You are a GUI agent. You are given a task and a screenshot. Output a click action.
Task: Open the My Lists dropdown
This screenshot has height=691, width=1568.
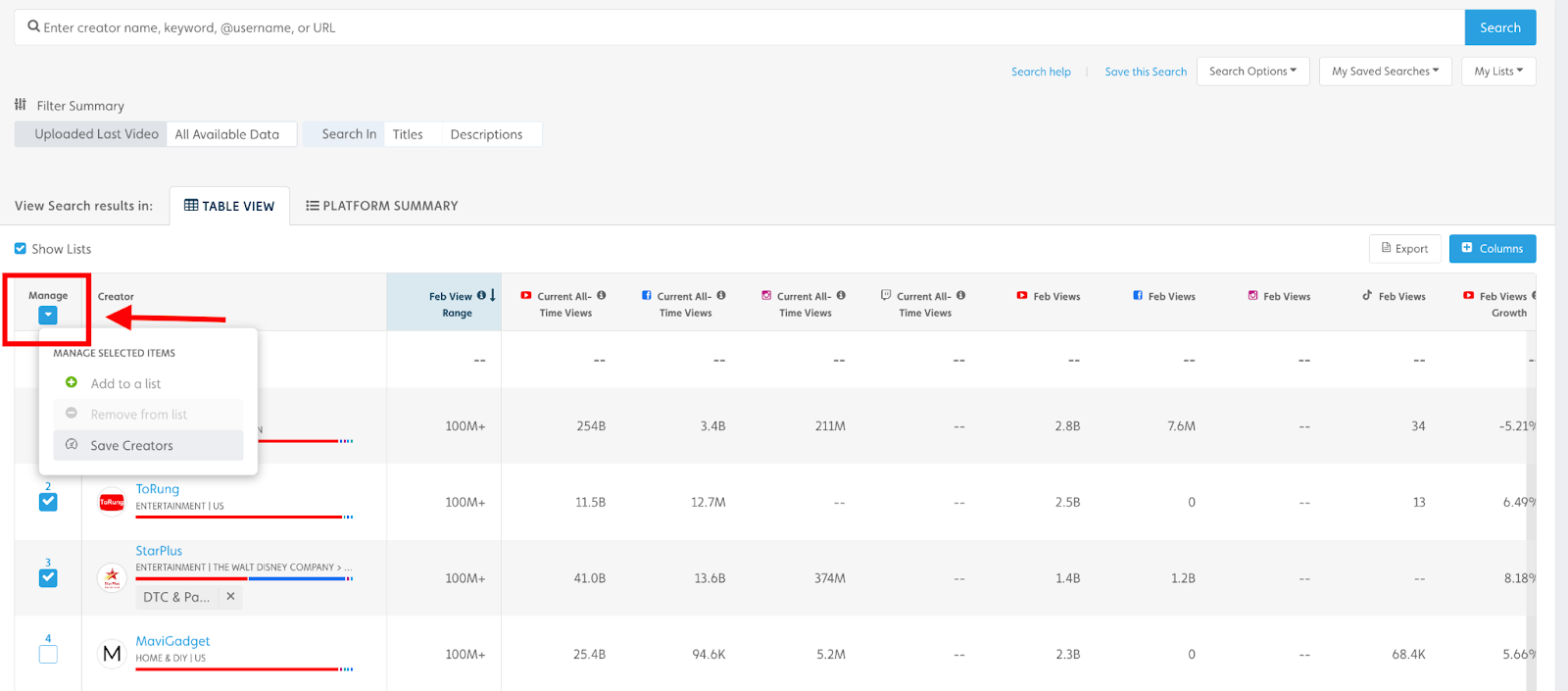tap(1498, 72)
